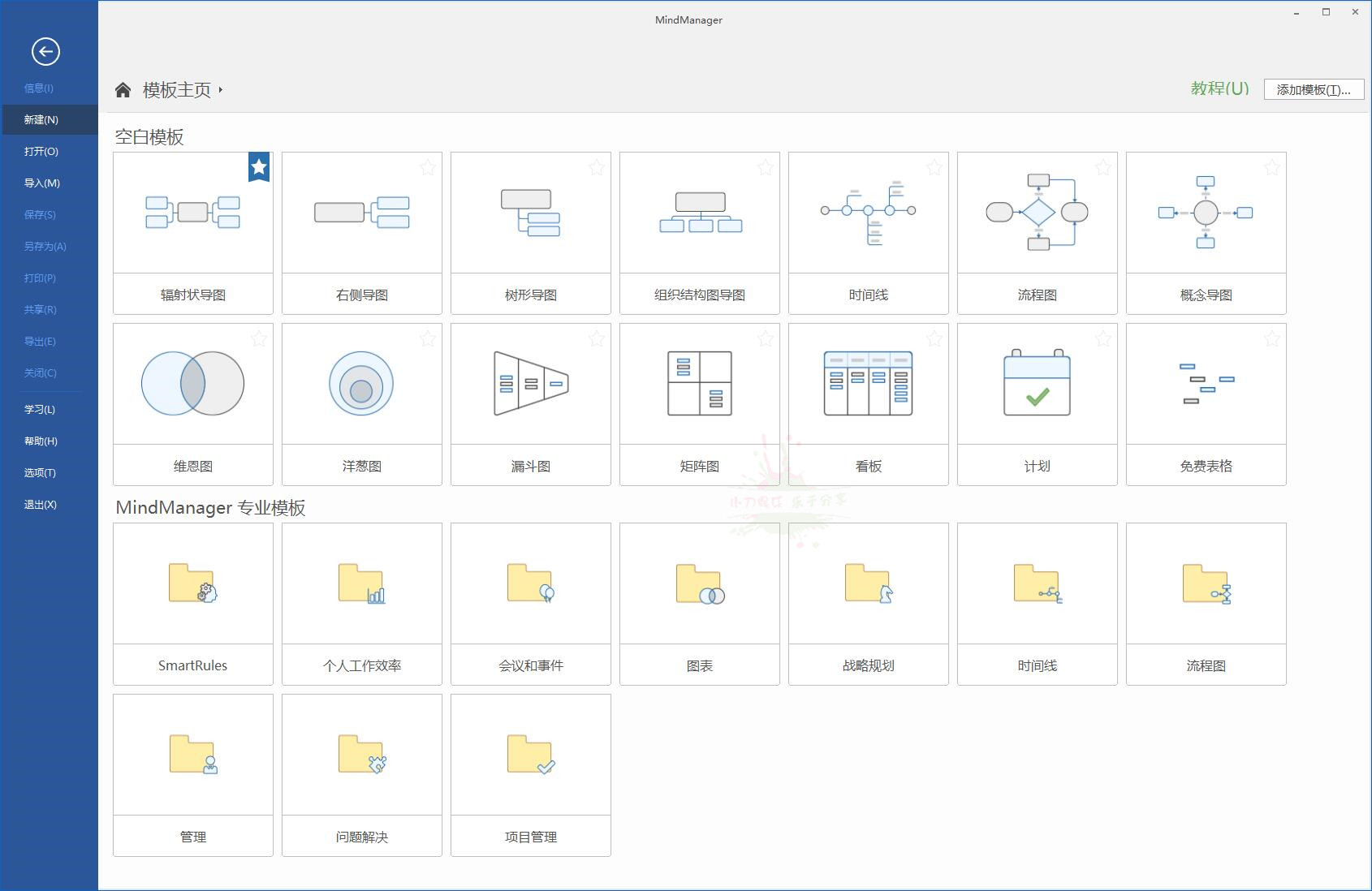Click the back arrow in the sidebar
The image size is (1372, 891).
[x=46, y=50]
